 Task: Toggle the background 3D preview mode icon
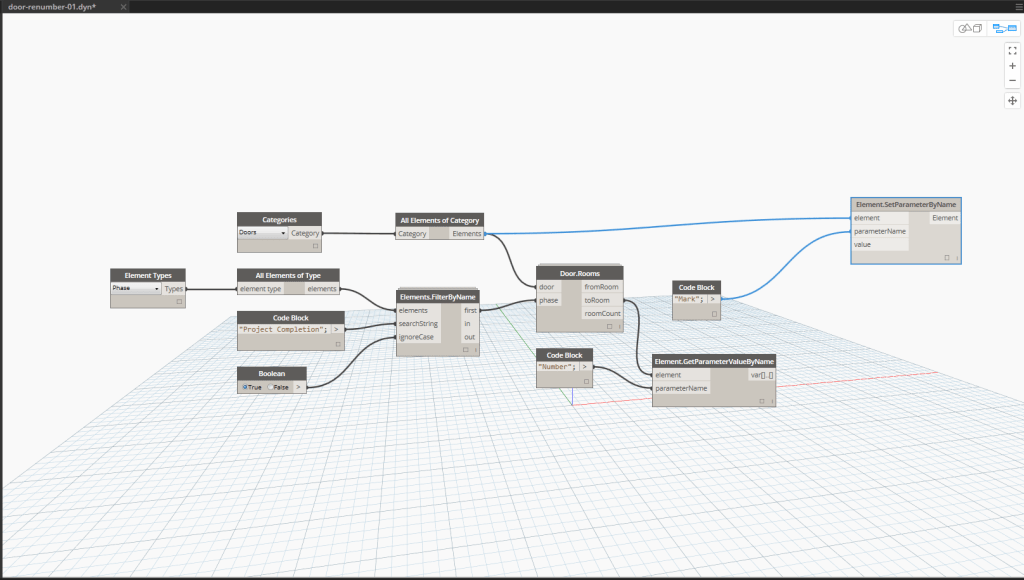click(x=972, y=28)
